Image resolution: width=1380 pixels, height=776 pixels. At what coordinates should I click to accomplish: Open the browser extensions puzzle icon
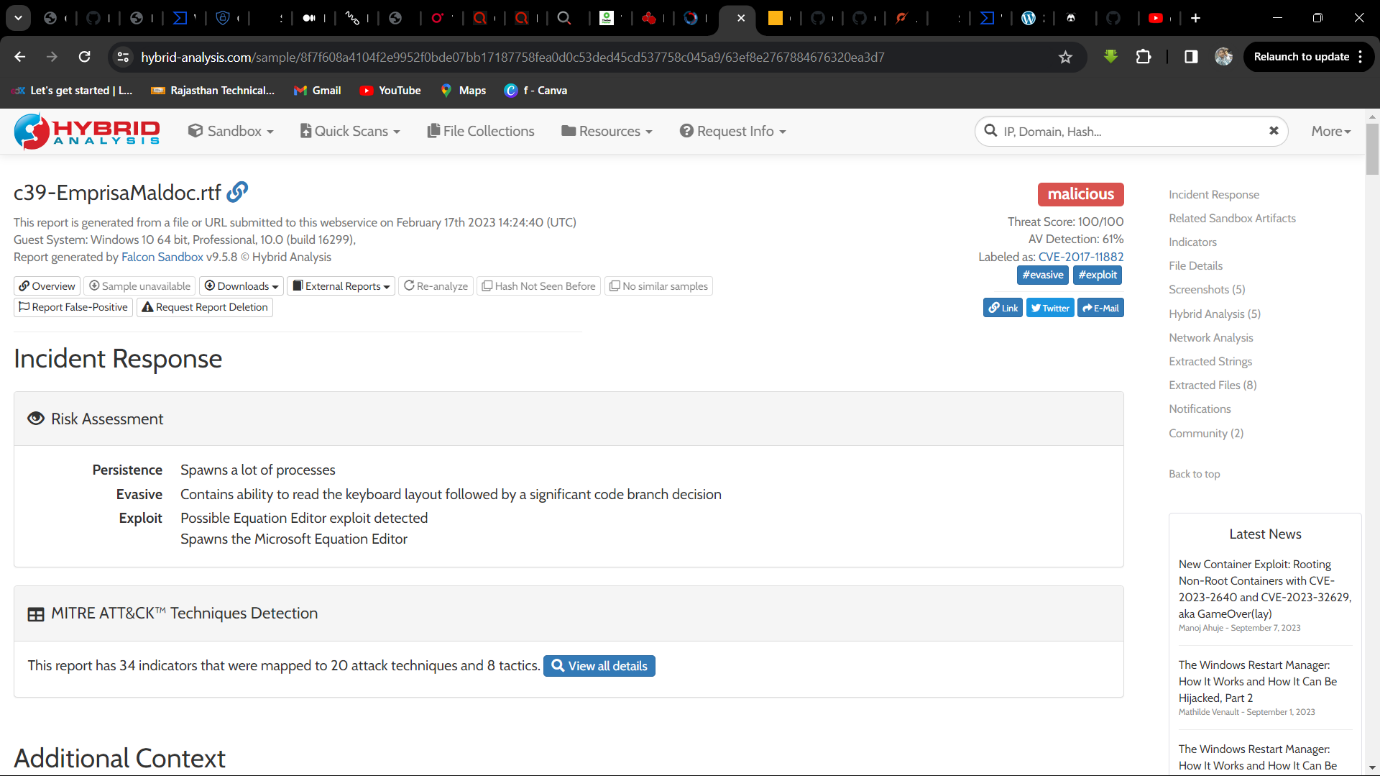coord(1143,57)
